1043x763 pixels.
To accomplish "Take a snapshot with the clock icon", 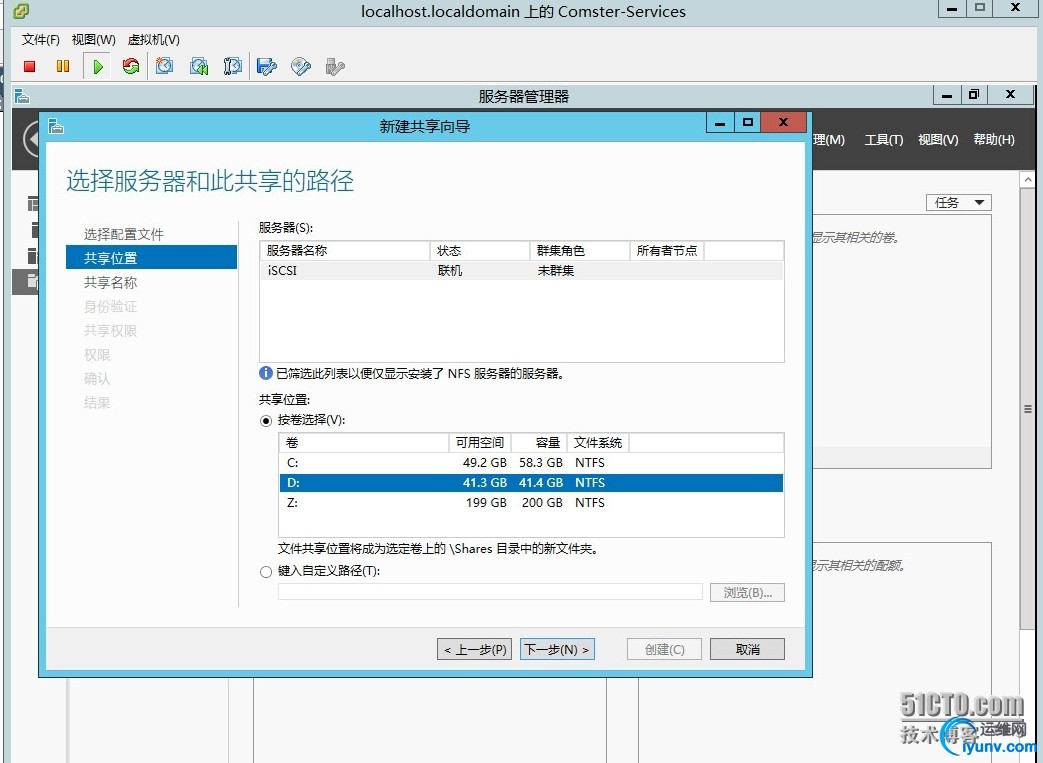I will coord(164,66).
